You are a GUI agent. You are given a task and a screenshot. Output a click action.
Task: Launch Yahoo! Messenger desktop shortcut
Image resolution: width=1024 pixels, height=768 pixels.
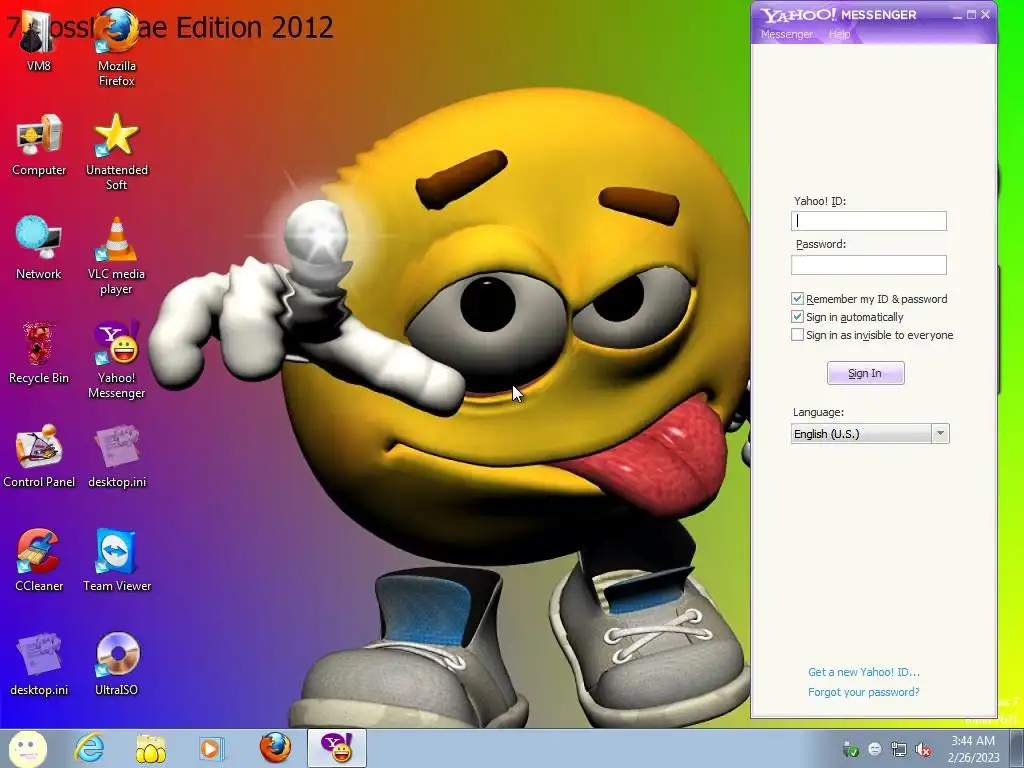(116, 359)
